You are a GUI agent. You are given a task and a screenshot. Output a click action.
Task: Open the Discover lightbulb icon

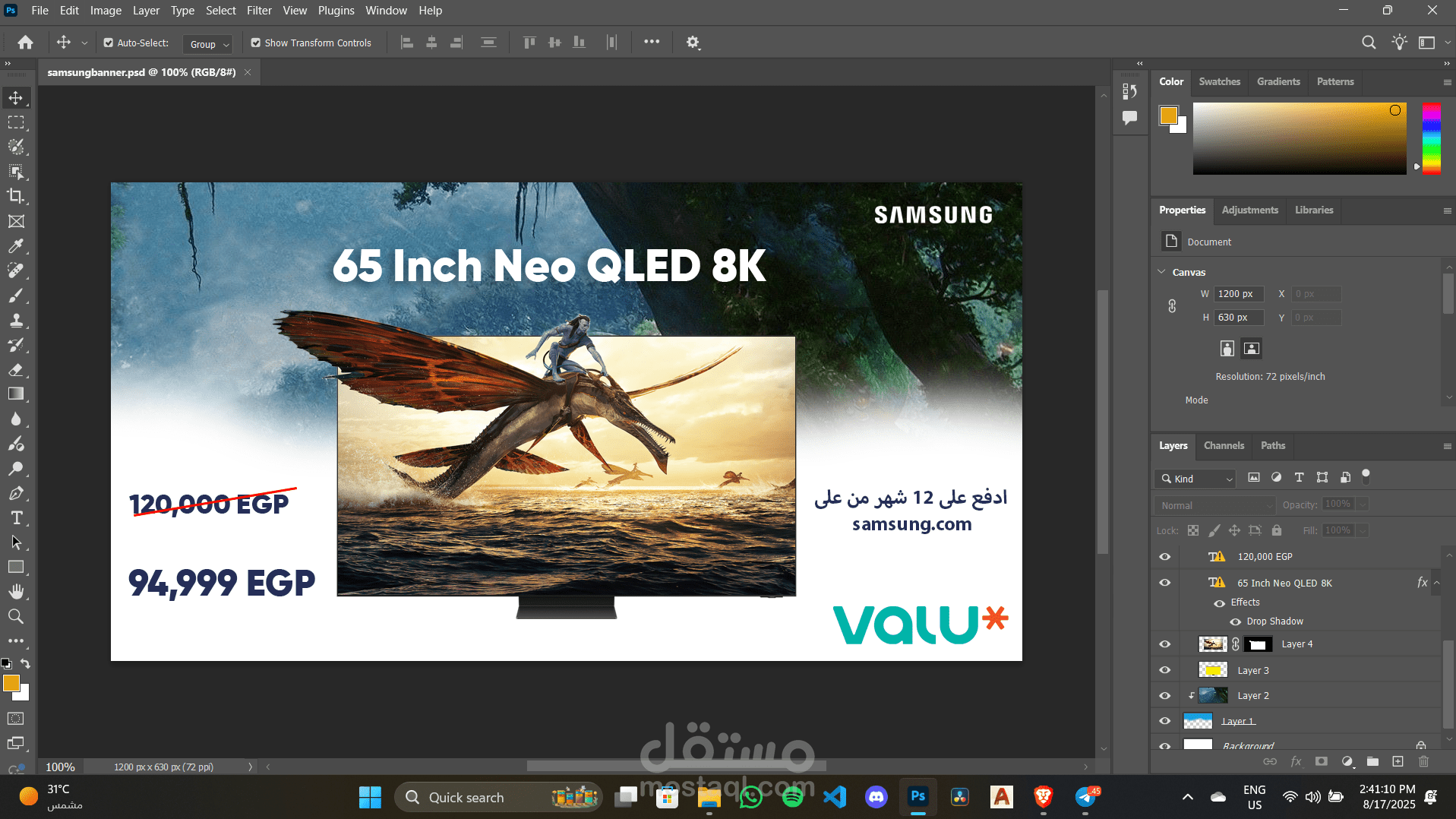click(x=1399, y=43)
